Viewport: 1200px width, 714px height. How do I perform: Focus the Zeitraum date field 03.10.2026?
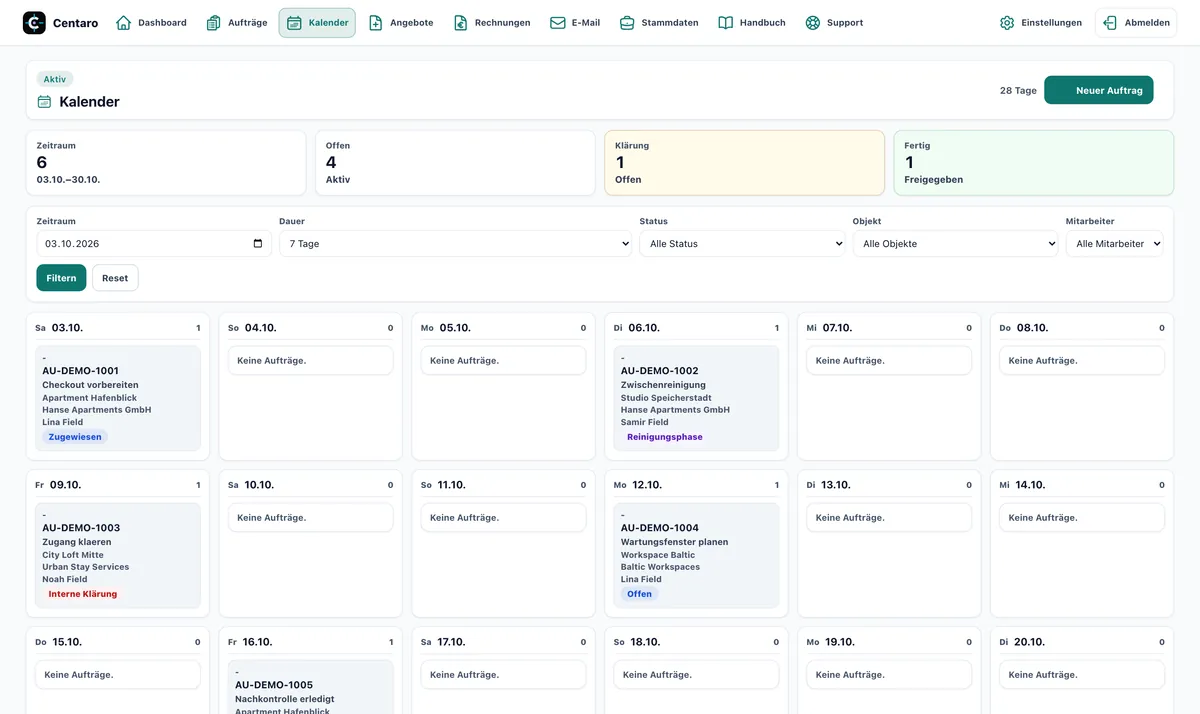pos(154,244)
